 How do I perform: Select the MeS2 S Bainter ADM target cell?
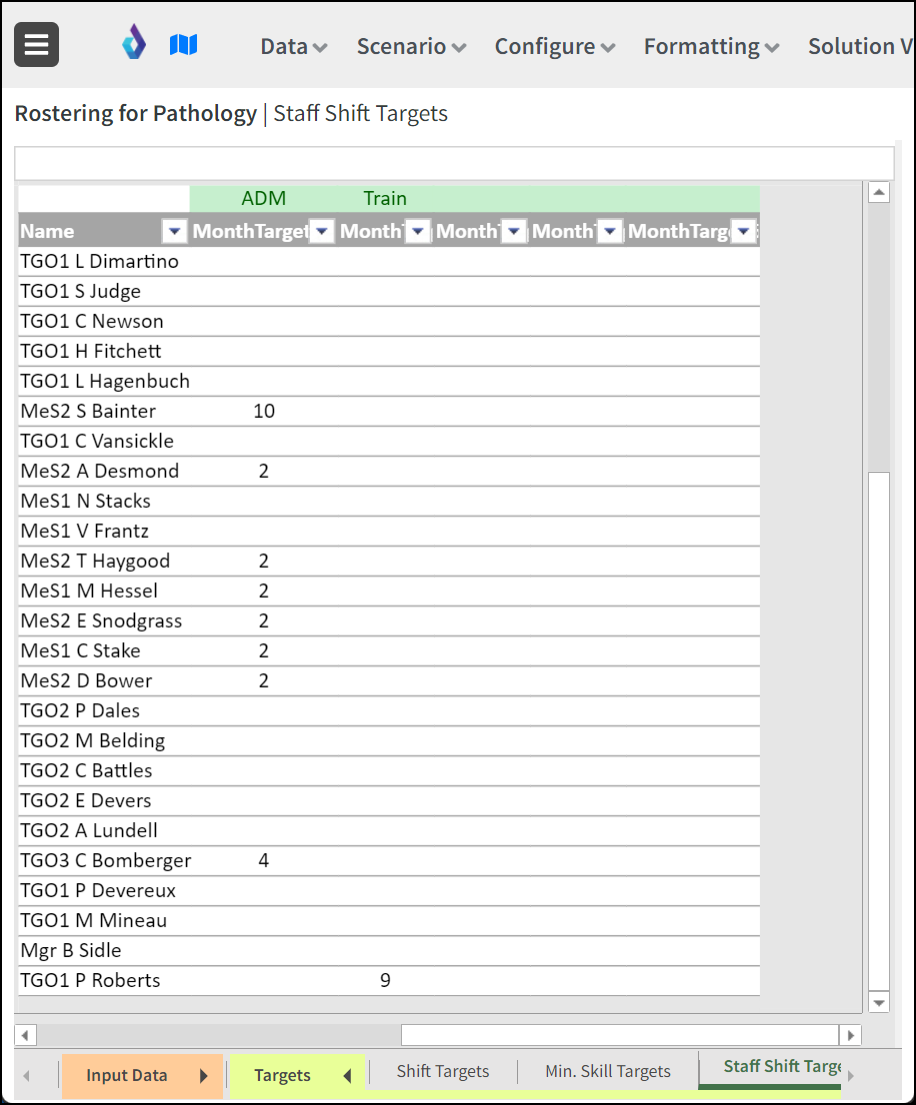(264, 411)
